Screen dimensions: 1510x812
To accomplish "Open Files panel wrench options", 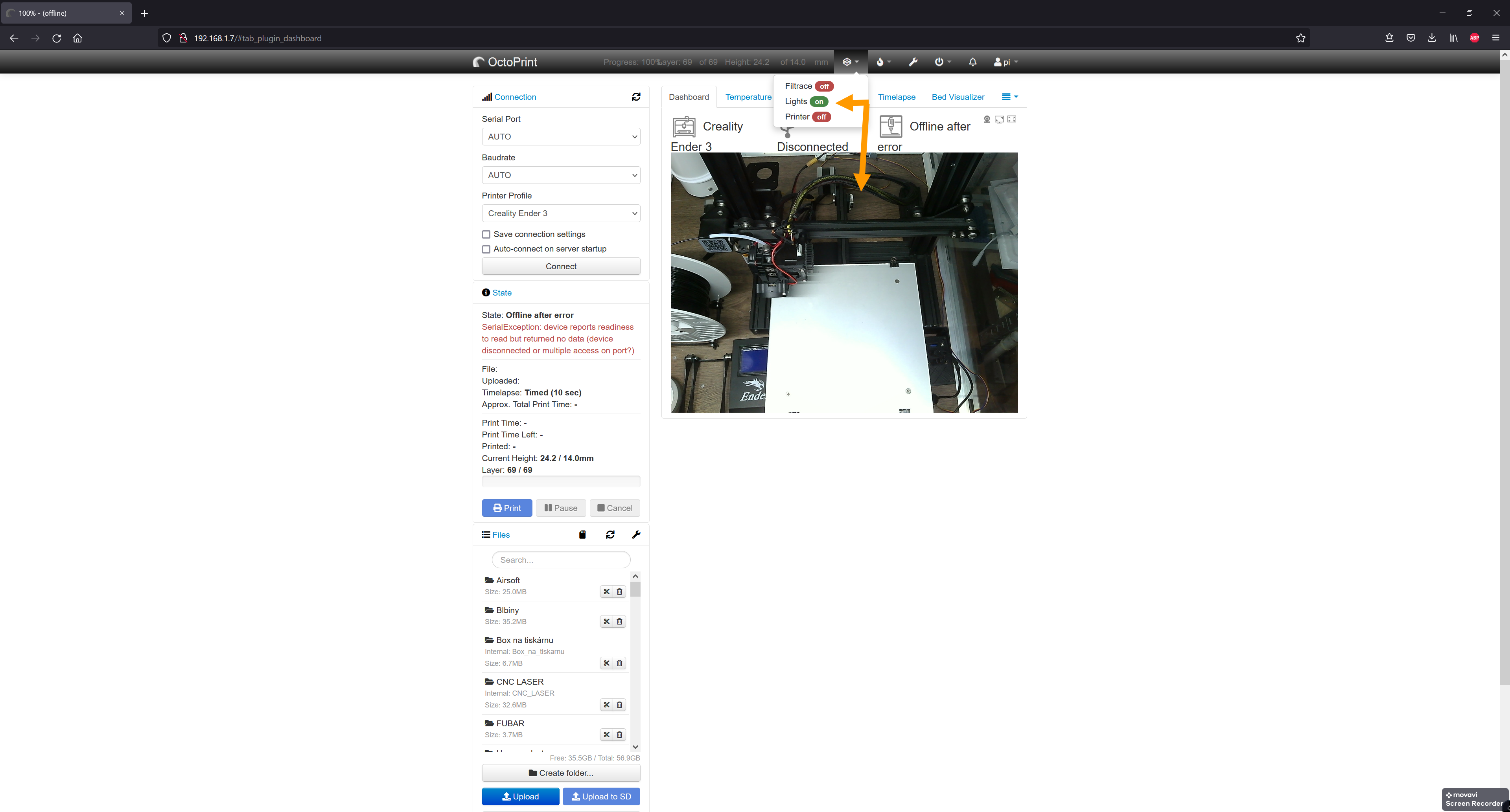I will click(636, 534).
